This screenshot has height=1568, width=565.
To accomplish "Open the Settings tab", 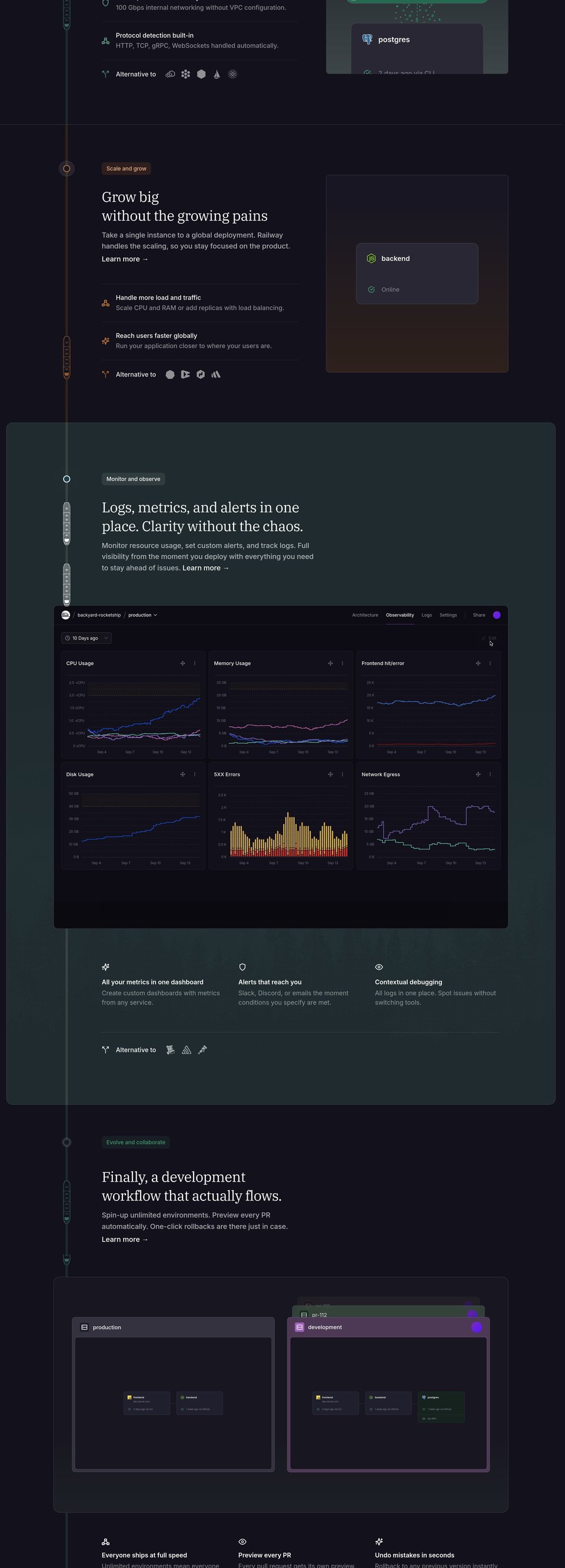I will (448, 615).
